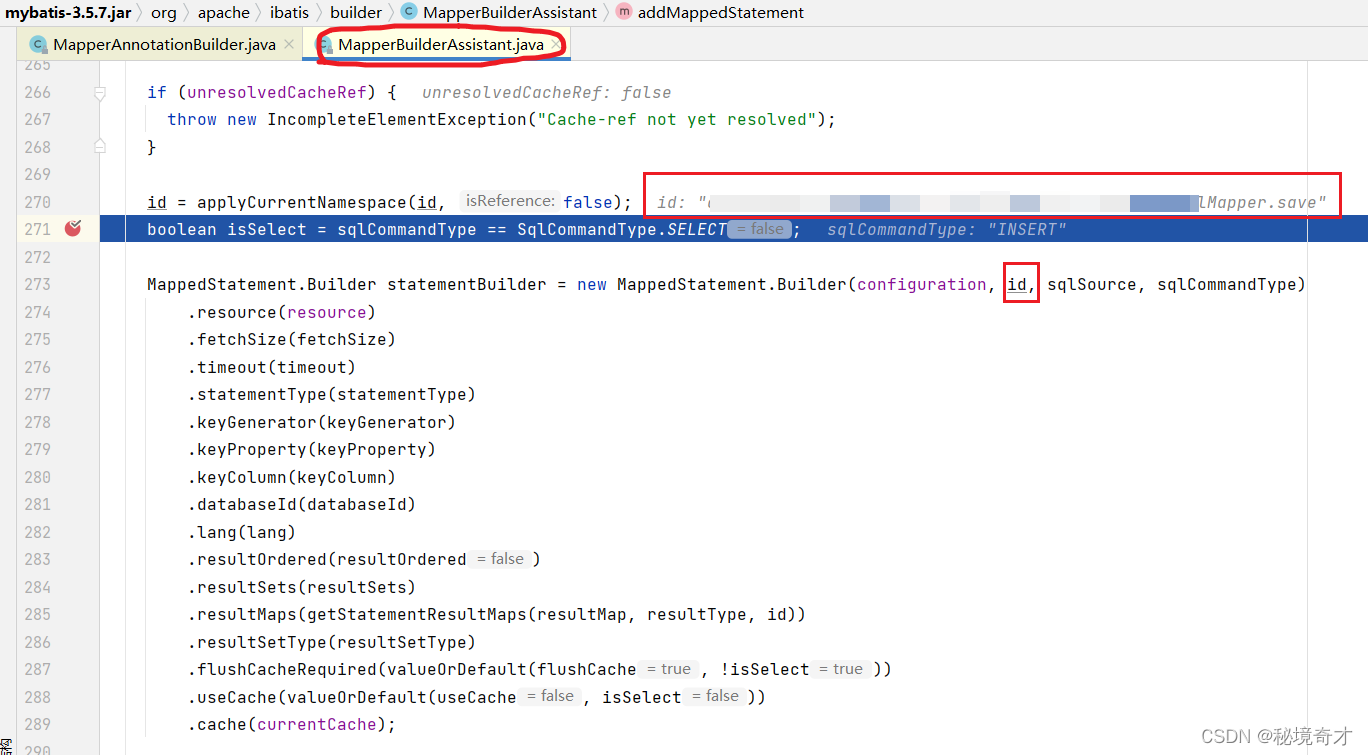
Task: Click the .cache(currentCache) call
Action: (291, 725)
